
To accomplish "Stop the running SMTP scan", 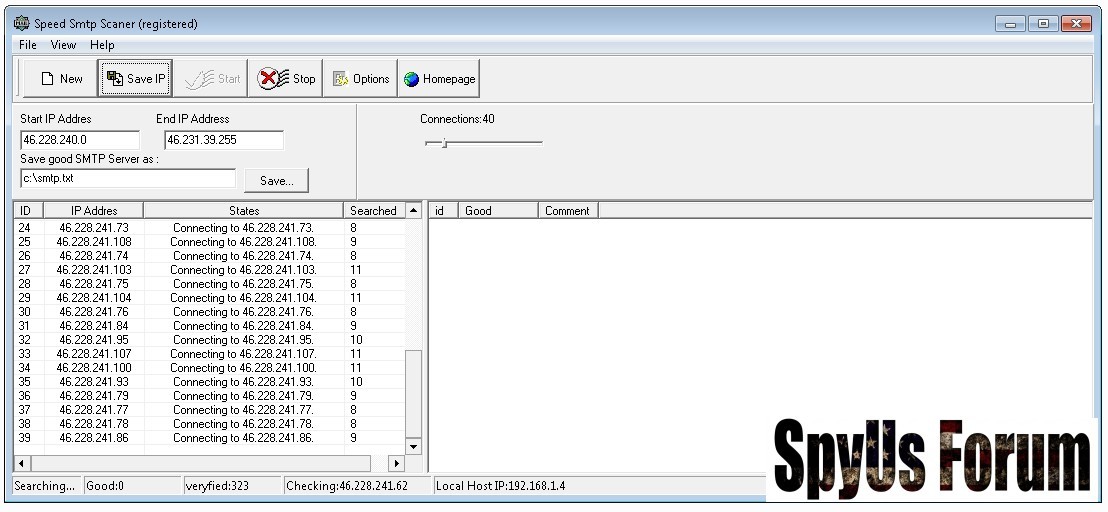I will (x=286, y=79).
